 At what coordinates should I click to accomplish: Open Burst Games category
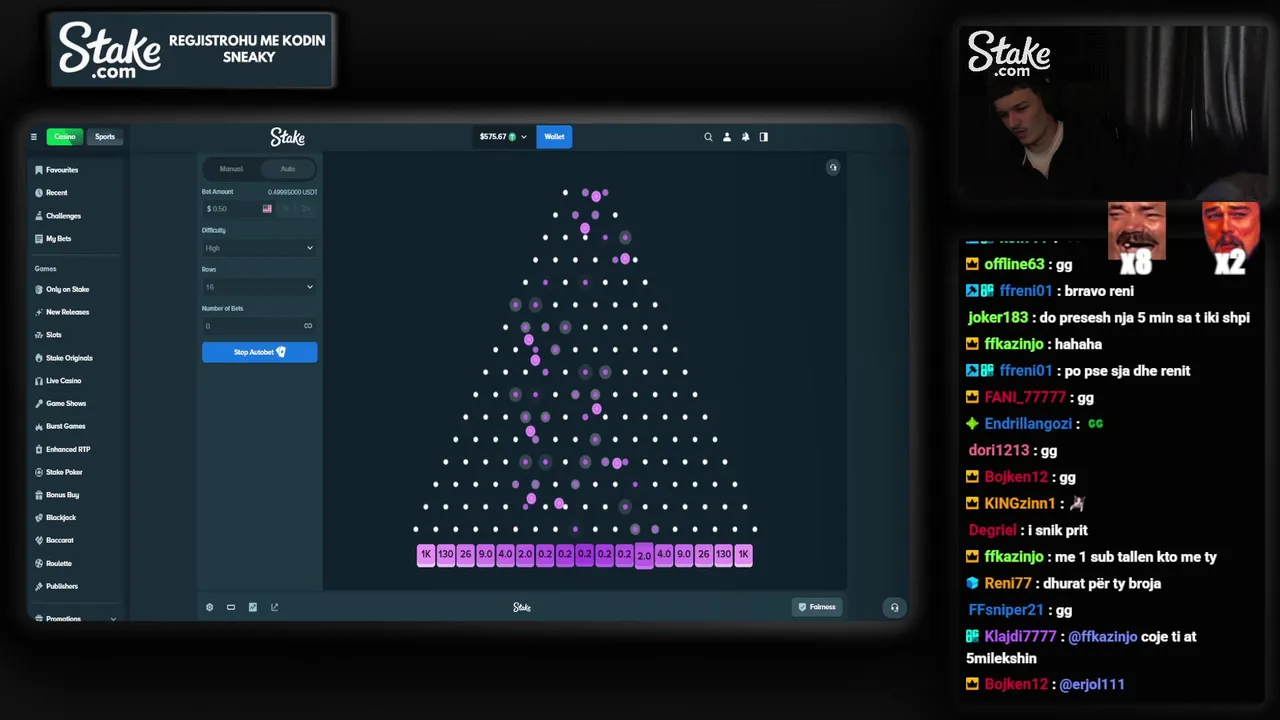(x=65, y=426)
